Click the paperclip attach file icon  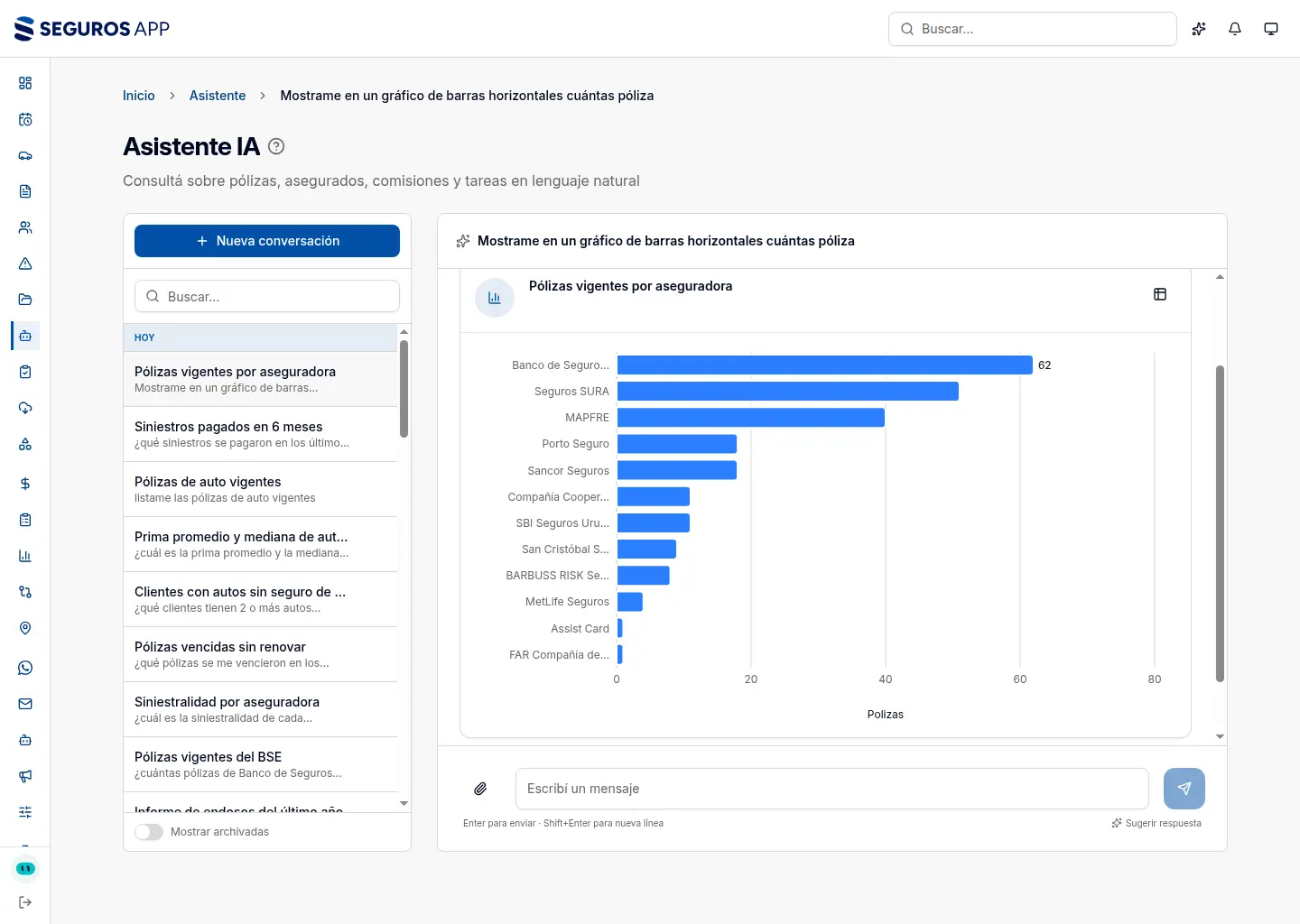[481, 789]
